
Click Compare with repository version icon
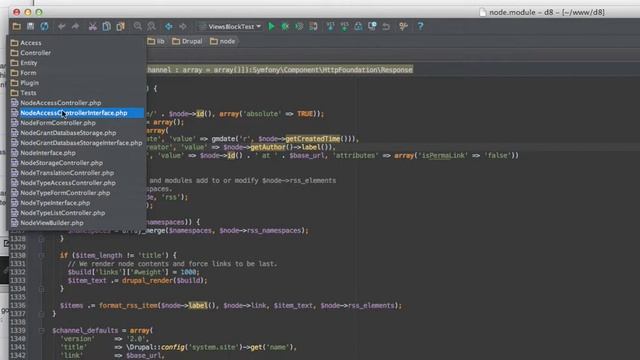[x=358, y=27]
